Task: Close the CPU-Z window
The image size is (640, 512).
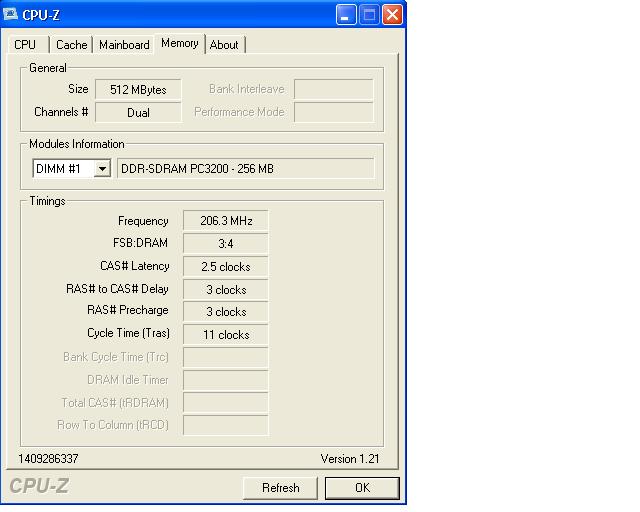Action: (392, 15)
